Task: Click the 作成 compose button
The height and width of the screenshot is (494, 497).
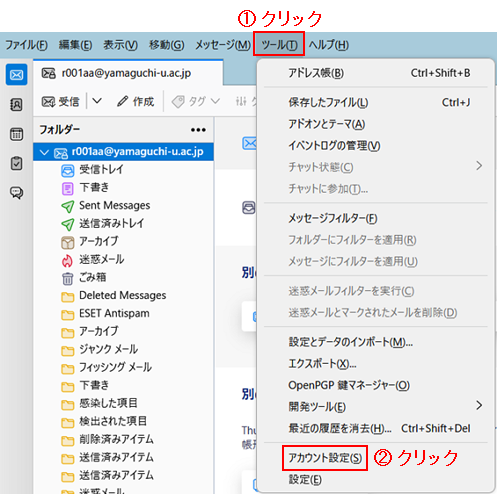Action: (136, 101)
